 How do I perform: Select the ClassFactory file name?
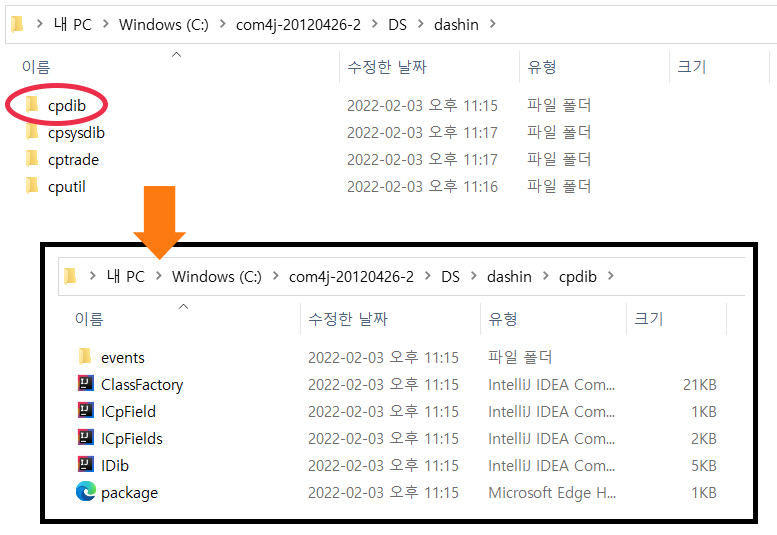[x=142, y=385]
